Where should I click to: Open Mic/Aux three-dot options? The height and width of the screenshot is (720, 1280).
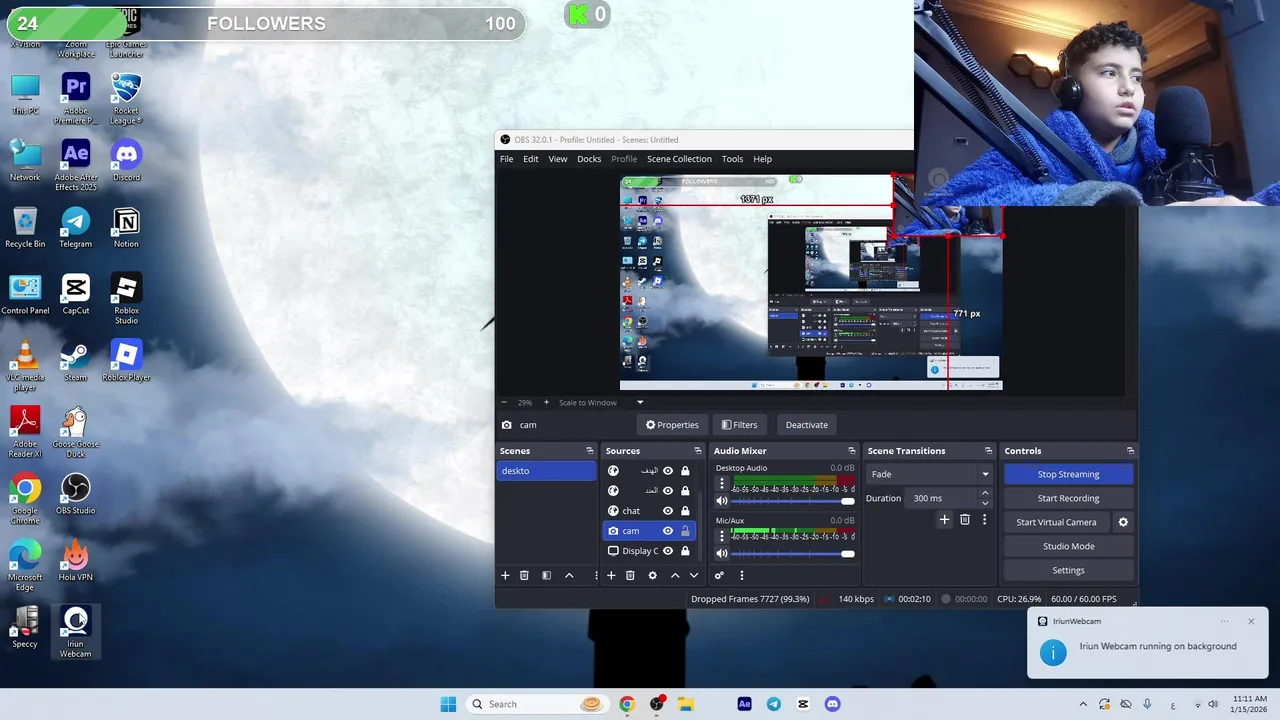(x=722, y=536)
